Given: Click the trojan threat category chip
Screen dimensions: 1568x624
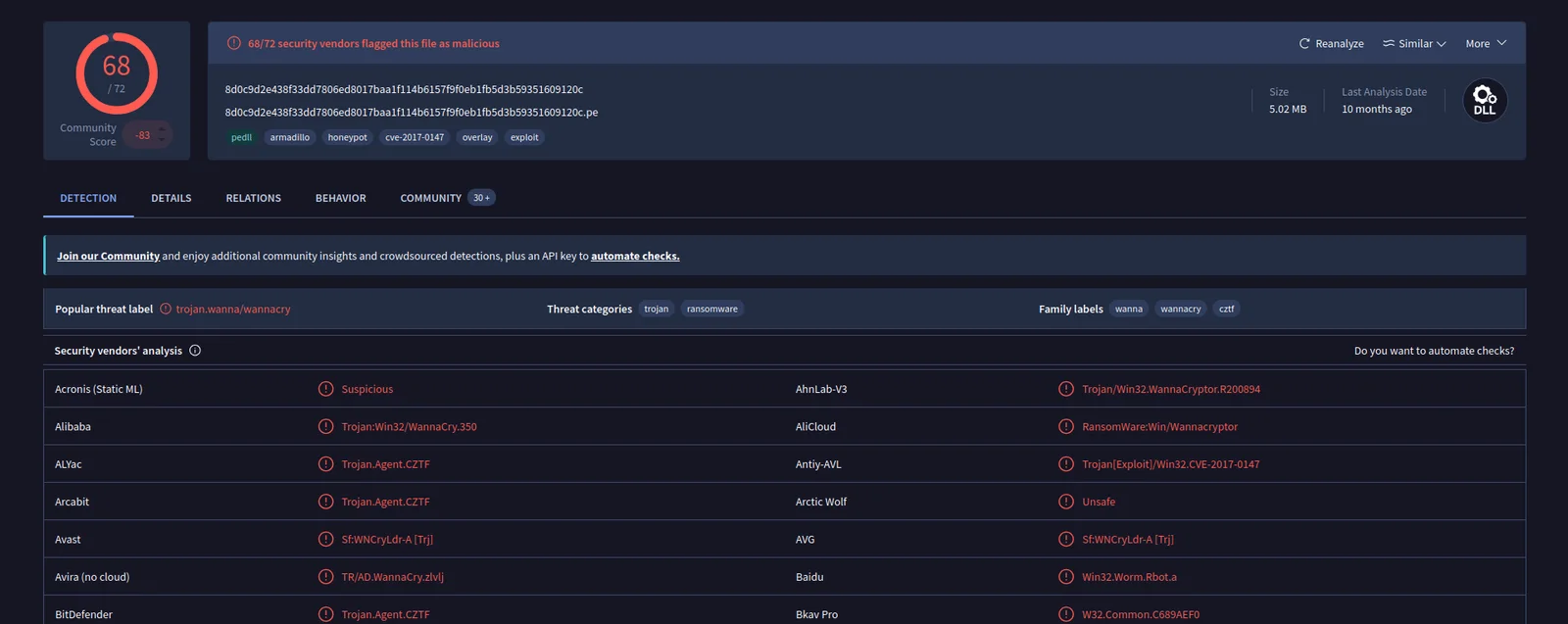Looking at the screenshot, I should click(x=657, y=309).
